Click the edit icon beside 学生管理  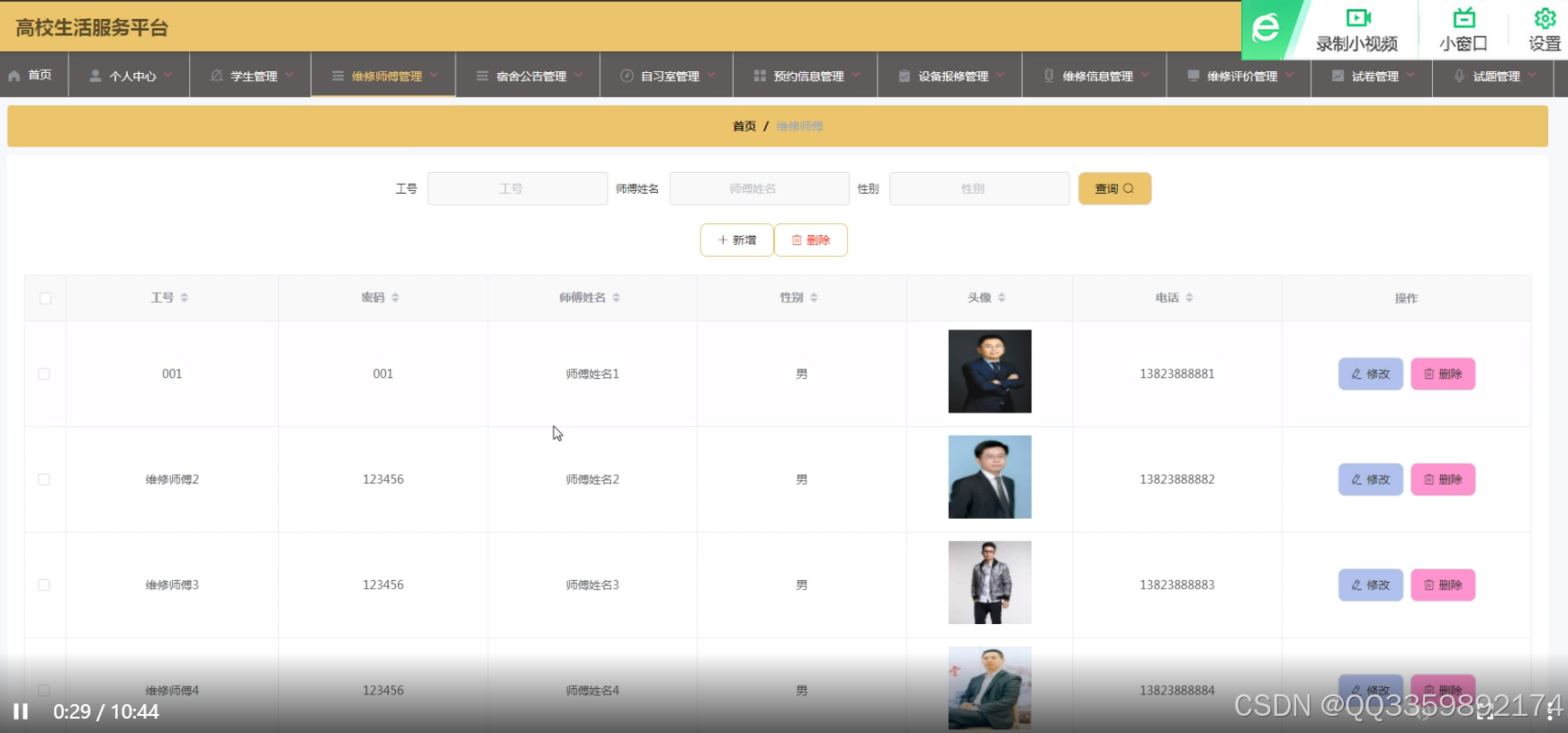pos(216,76)
